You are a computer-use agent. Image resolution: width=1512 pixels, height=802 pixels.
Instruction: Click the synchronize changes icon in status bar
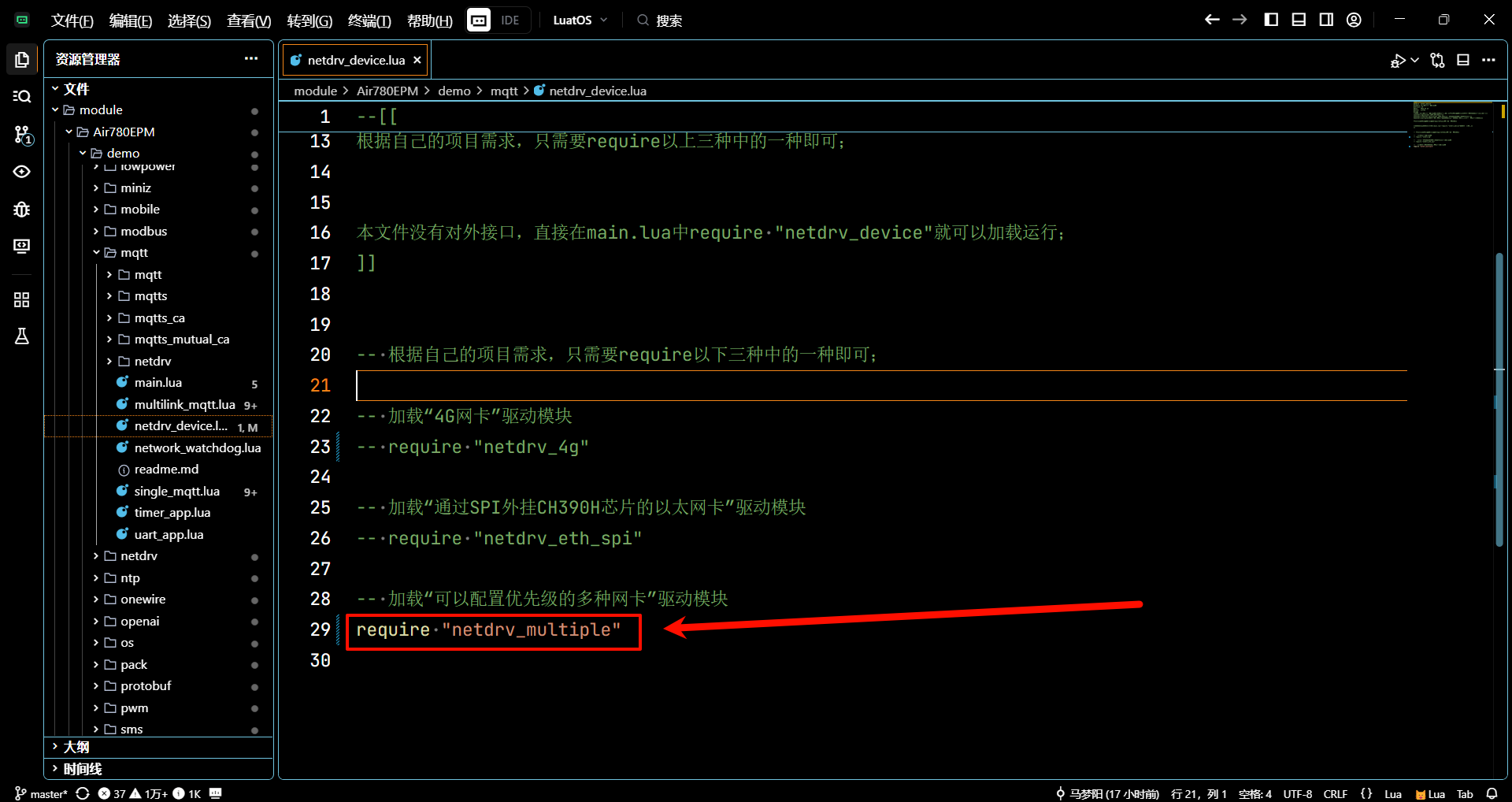point(83,793)
